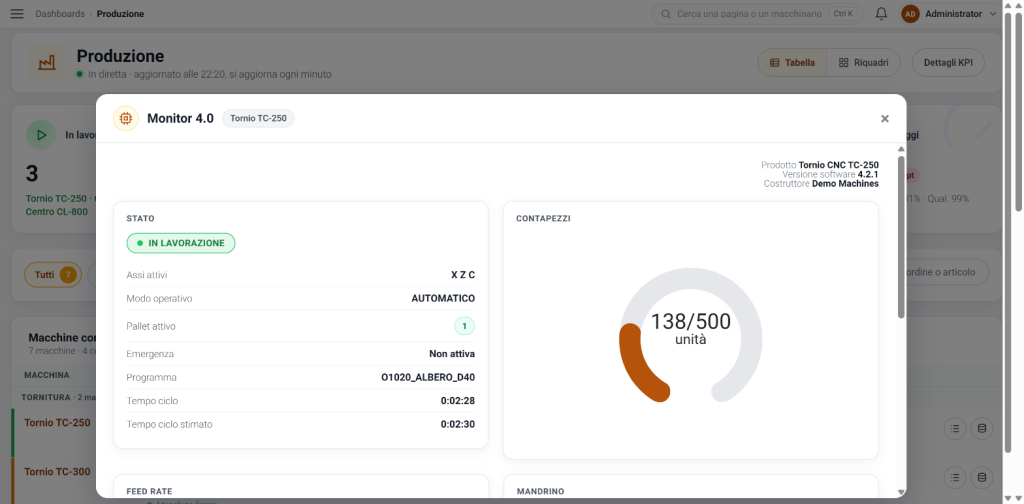Click the X Z C active axes value
The image size is (1024, 504).
tap(463, 275)
